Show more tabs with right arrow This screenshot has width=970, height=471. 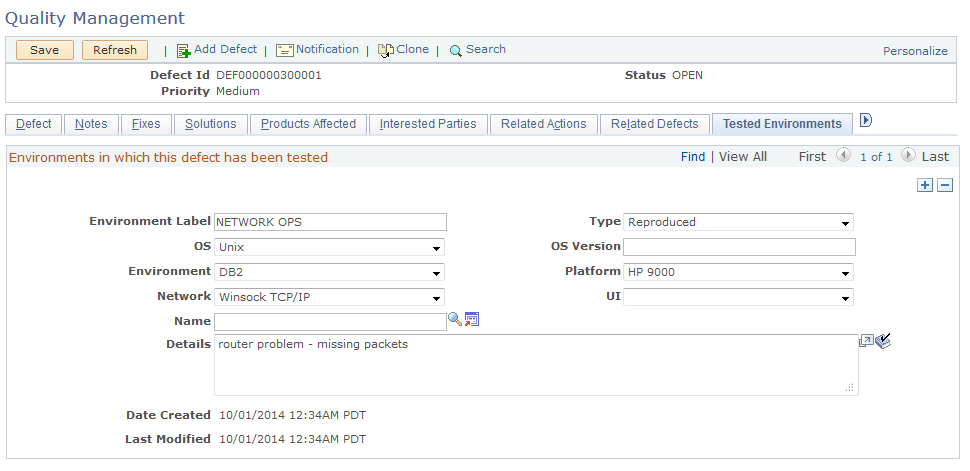[x=866, y=120]
